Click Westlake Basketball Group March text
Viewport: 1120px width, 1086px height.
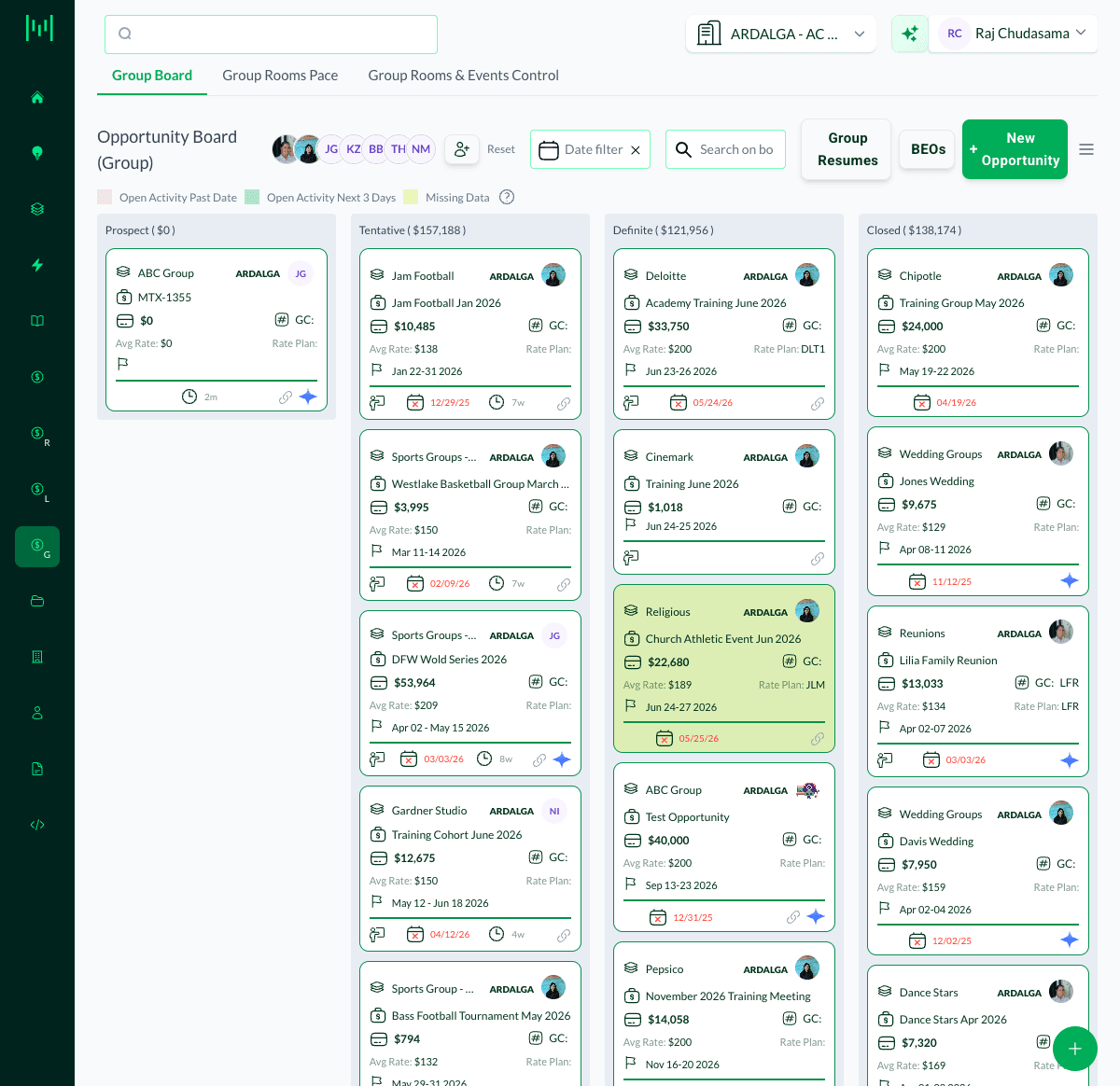click(480, 484)
